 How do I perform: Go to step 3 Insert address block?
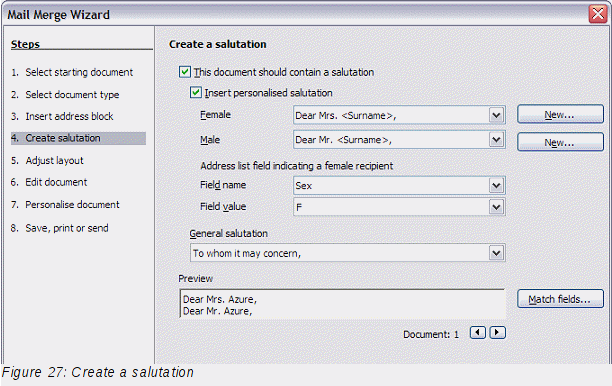(x=62, y=116)
